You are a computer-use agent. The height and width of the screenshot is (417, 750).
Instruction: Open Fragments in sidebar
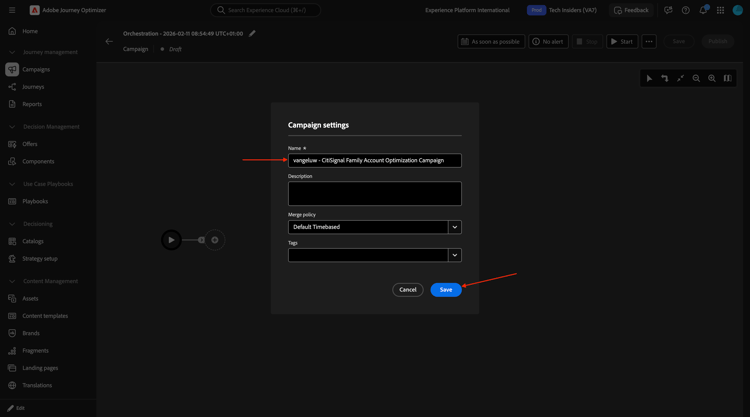click(35, 351)
